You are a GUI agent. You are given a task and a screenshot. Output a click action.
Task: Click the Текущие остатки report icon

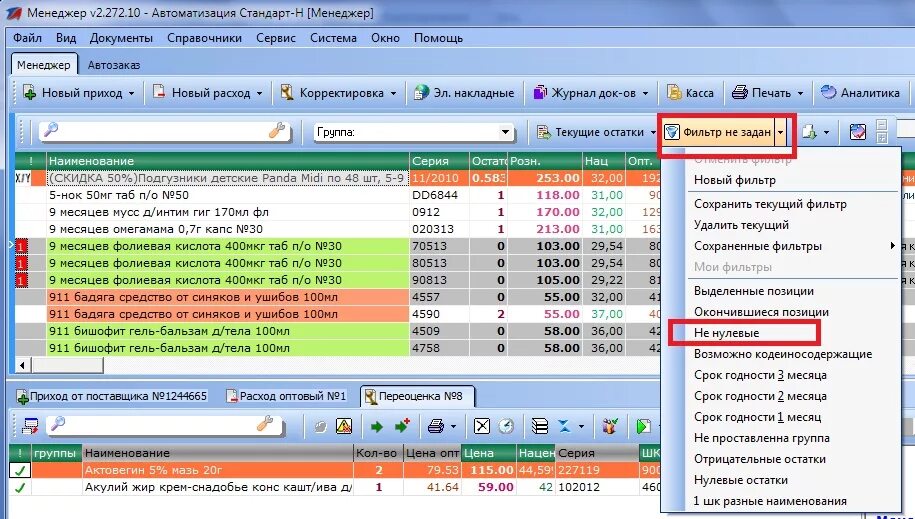543,133
